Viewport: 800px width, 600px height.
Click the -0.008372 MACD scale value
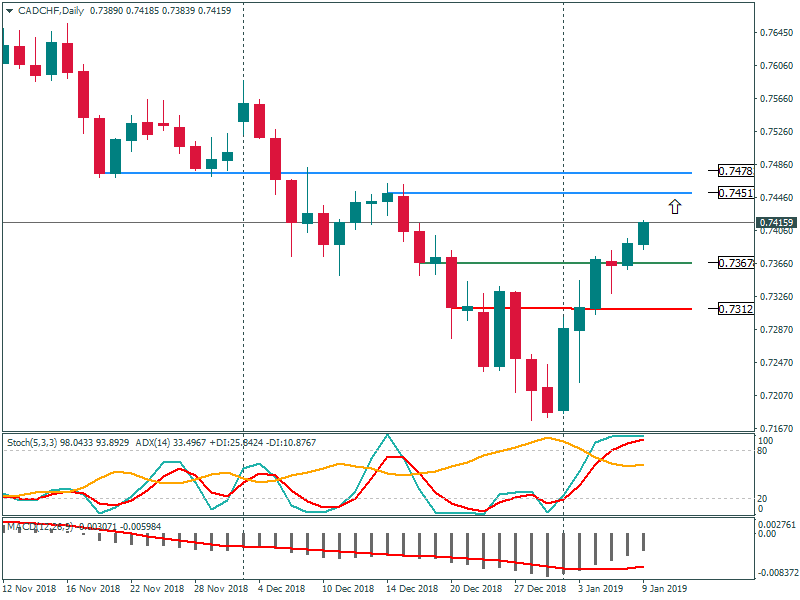point(778,572)
